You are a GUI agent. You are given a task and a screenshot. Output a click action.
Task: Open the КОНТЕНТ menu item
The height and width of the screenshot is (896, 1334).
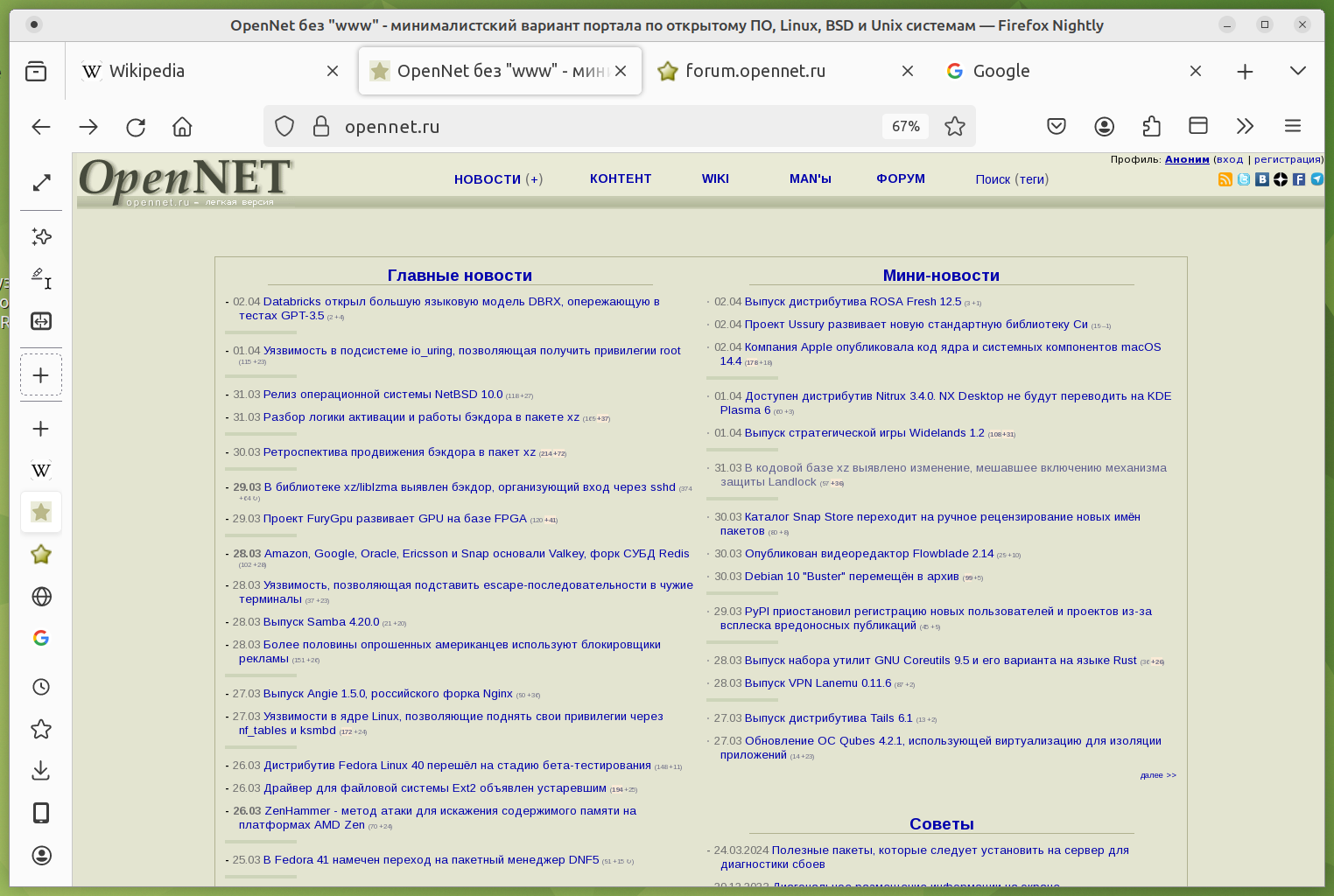621,178
